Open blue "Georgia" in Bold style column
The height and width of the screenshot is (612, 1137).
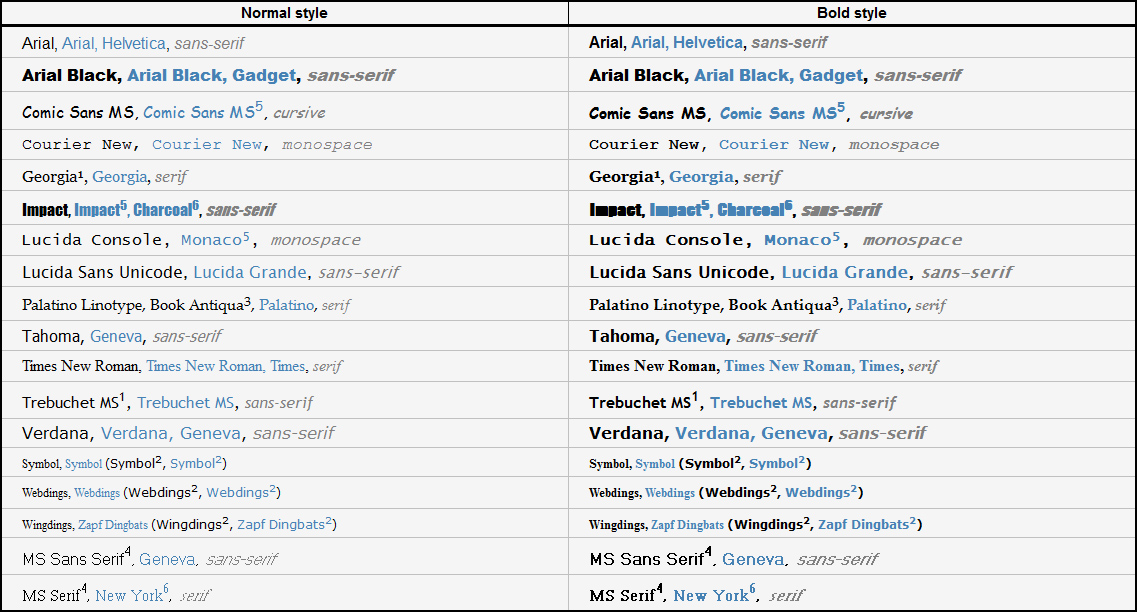[x=701, y=177]
